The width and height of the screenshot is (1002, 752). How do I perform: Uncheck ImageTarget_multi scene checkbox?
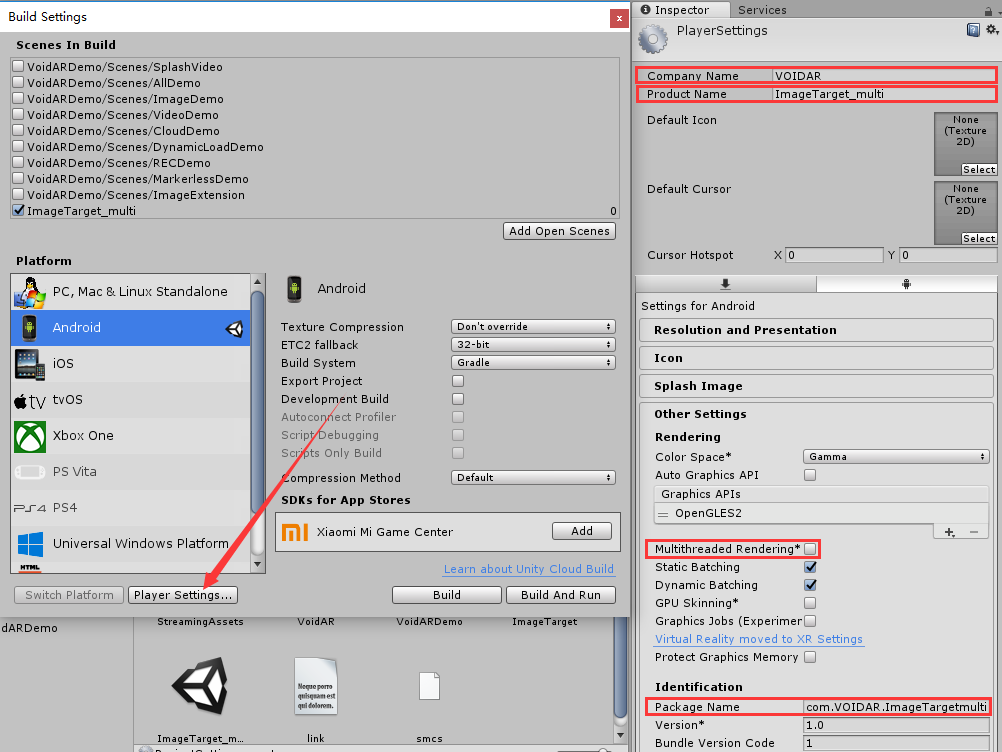point(19,210)
